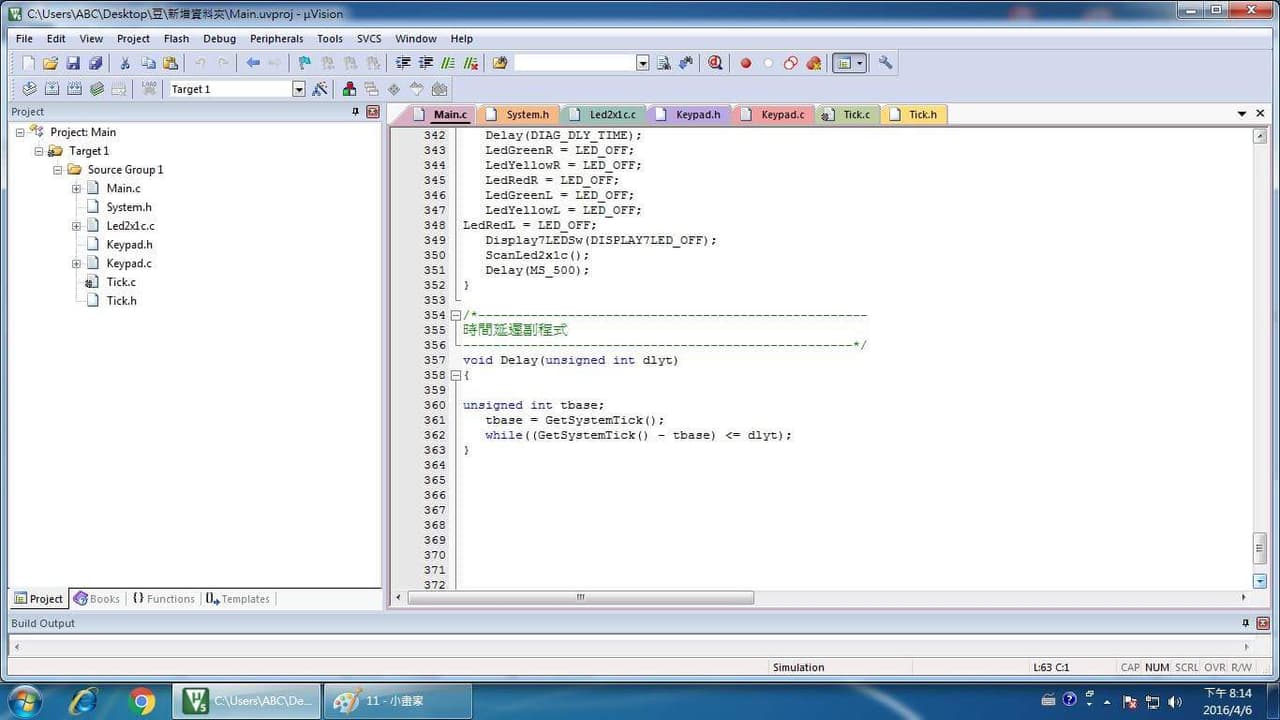The height and width of the screenshot is (720, 1280).
Task: Click the Kill All Breakpoints icon
Action: pos(813,63)
